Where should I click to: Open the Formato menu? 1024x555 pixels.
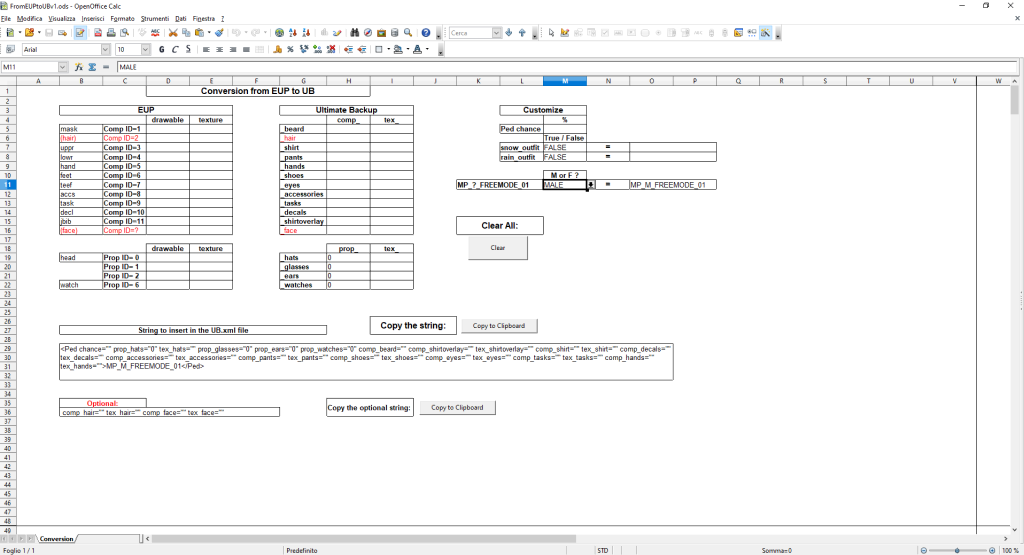(x=124, y=19)
